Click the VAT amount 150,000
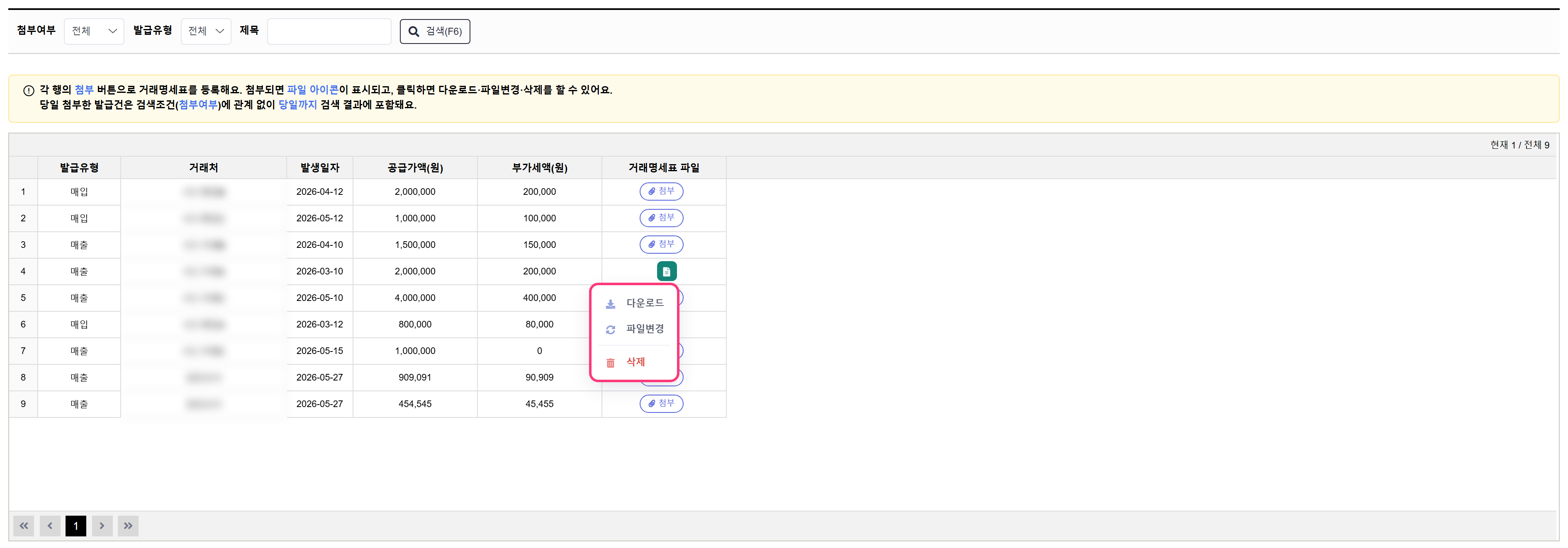The height and width of the screenshot is (548, 1568). tap(539, 245)
